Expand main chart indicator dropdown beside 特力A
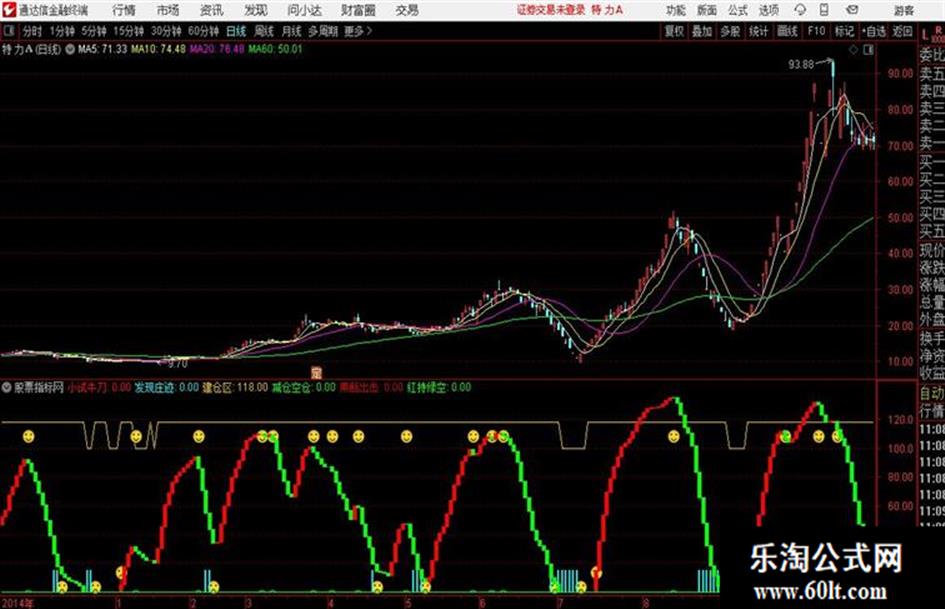 click(70, 49)
